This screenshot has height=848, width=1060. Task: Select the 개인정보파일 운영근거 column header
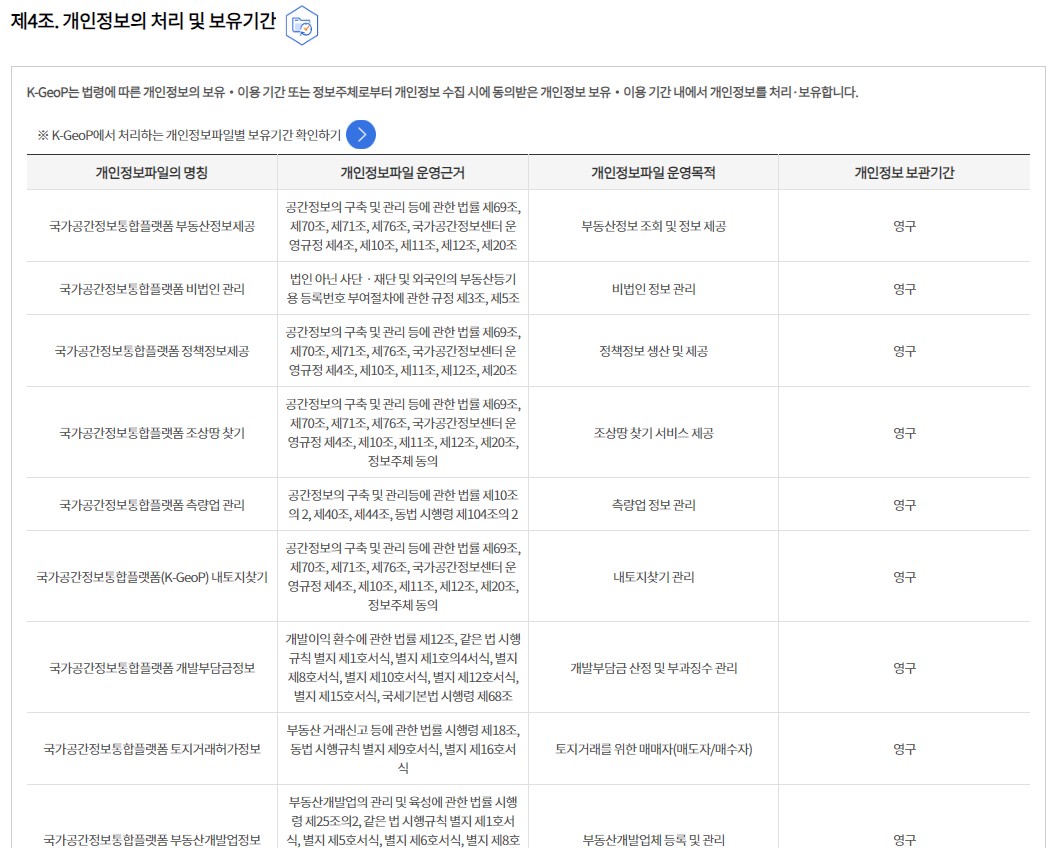402,173
